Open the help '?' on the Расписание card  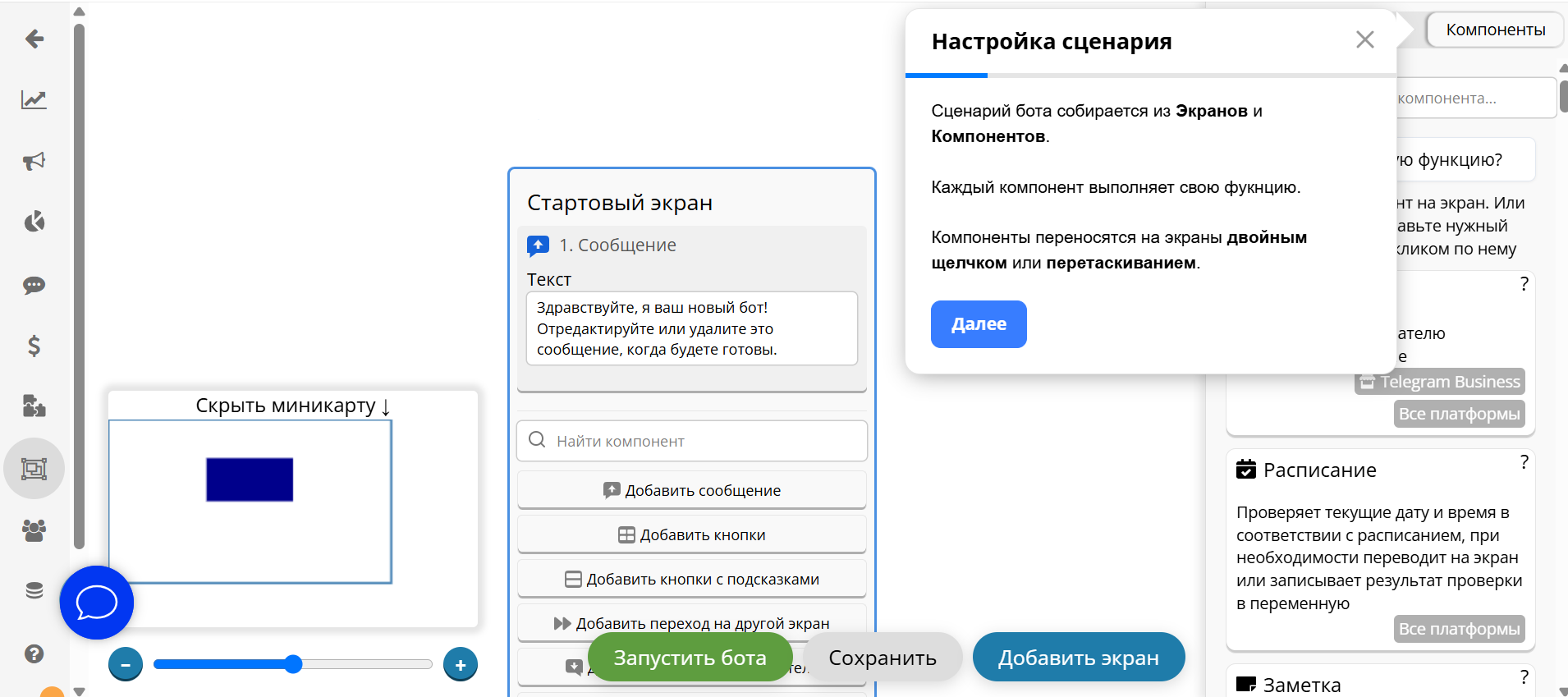point(1524,462)
